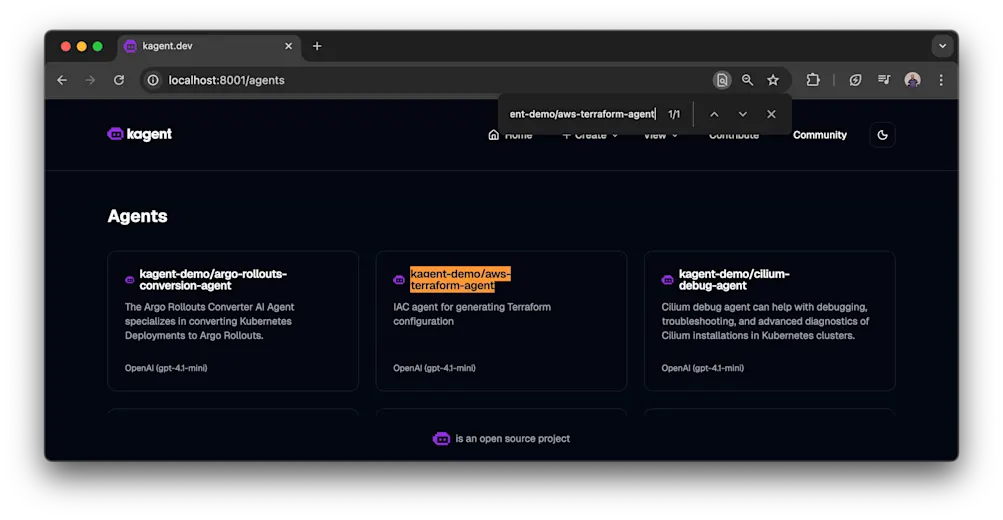1003x520 pixels.
Task: Open the user profile avatar
Action: [x=913, y=80]
